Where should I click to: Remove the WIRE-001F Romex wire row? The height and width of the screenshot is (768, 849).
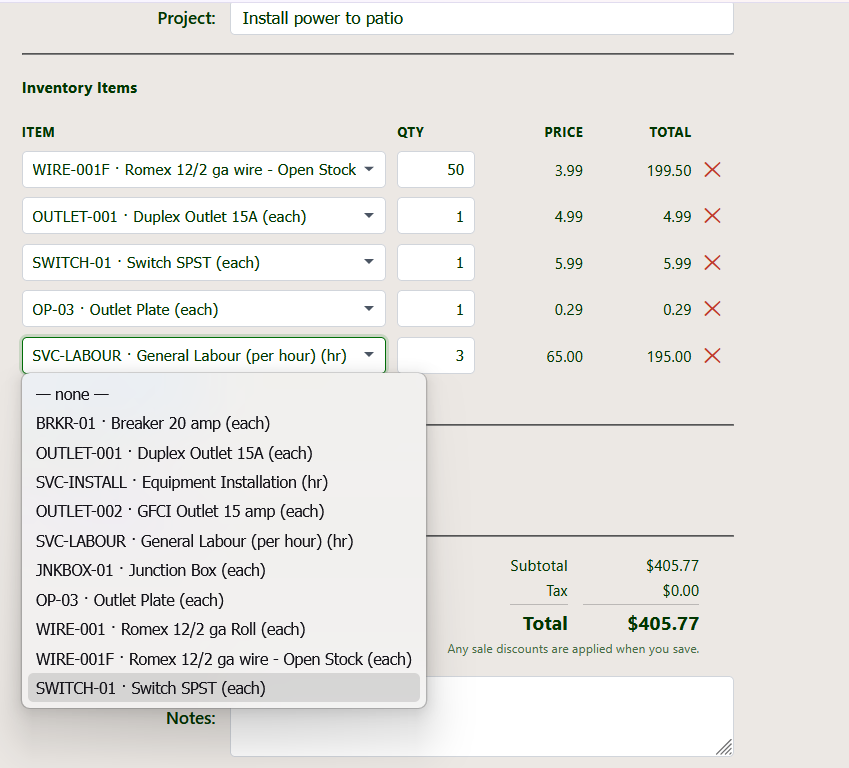coord(712,170)
